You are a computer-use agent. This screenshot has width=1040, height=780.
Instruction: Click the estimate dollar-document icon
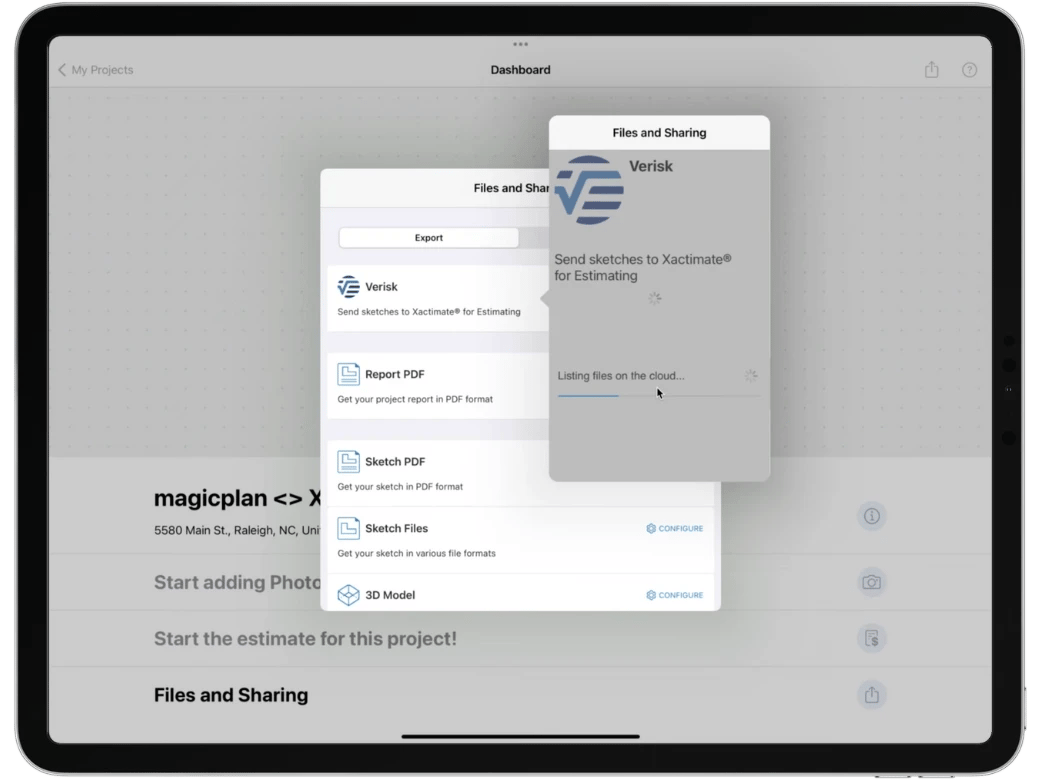pos(871,638)
